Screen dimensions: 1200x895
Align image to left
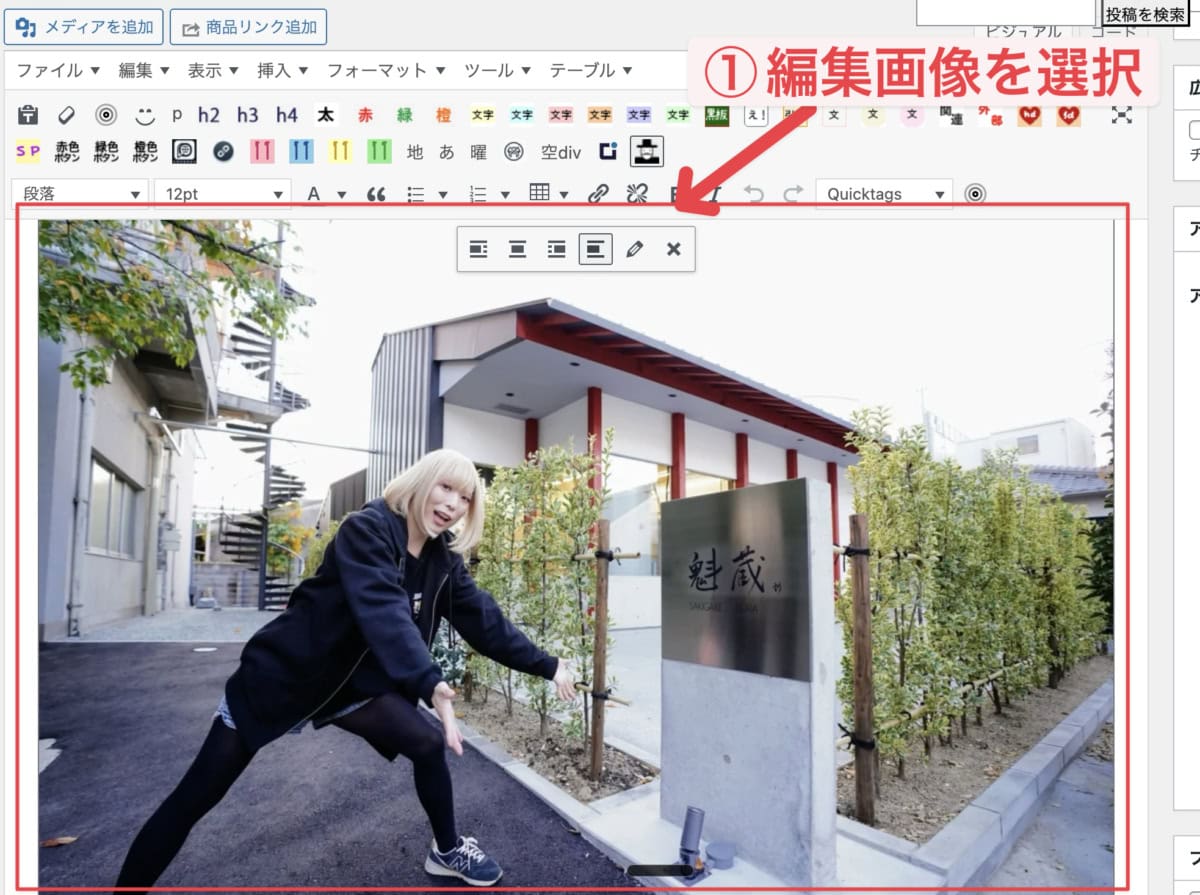coord(478,249)
